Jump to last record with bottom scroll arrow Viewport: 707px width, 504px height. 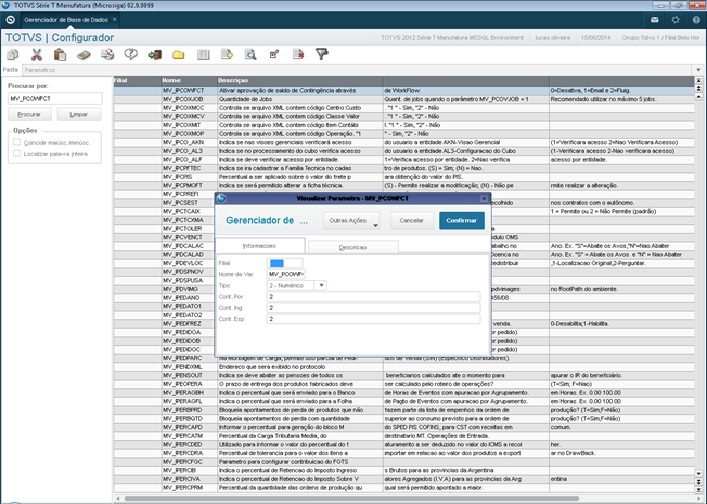coord(698,490)
